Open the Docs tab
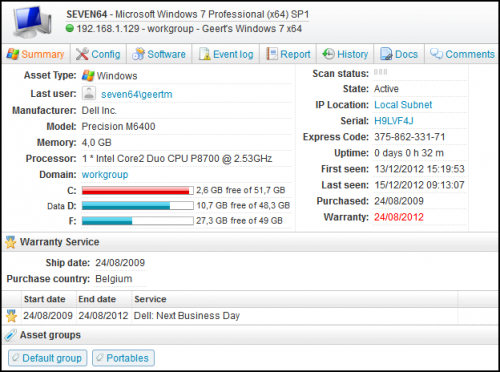 point(399,54)
